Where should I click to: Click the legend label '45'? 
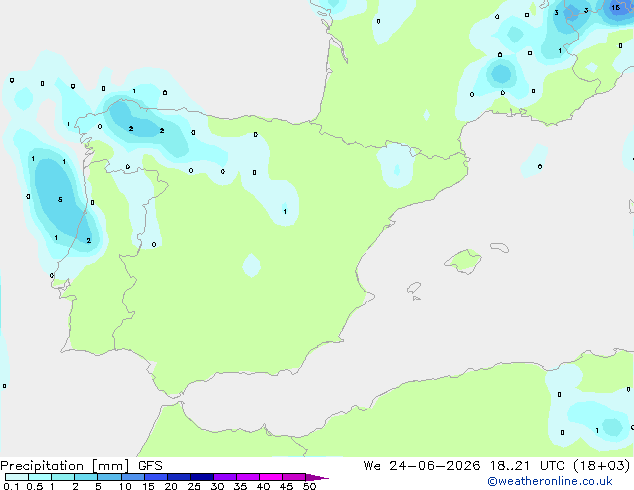[x=286, y=486]
